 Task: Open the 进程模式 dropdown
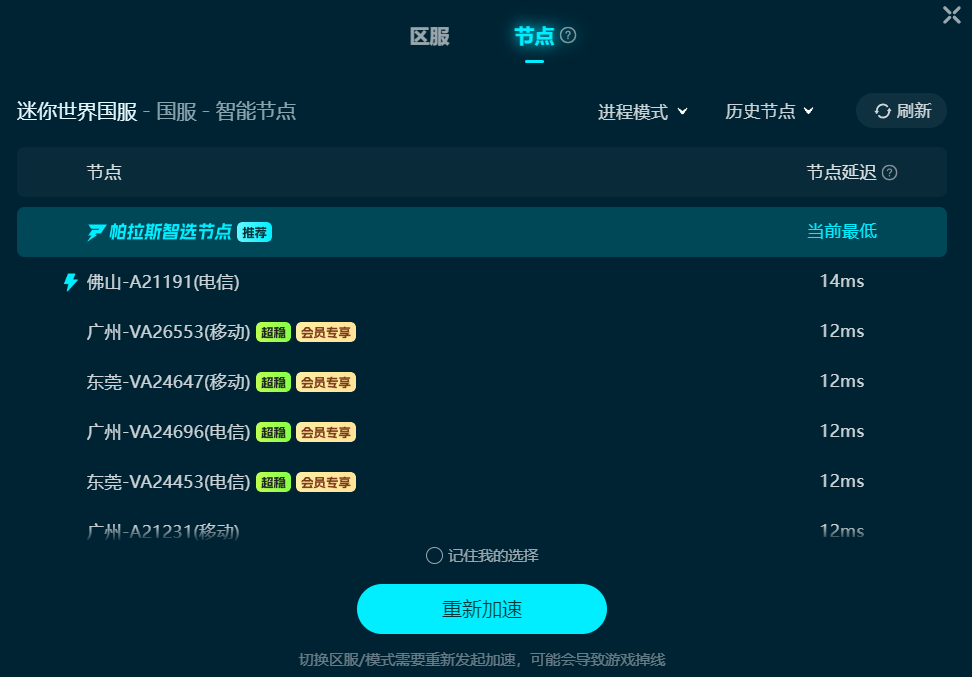pyautogui.click(x=643, y=112)
